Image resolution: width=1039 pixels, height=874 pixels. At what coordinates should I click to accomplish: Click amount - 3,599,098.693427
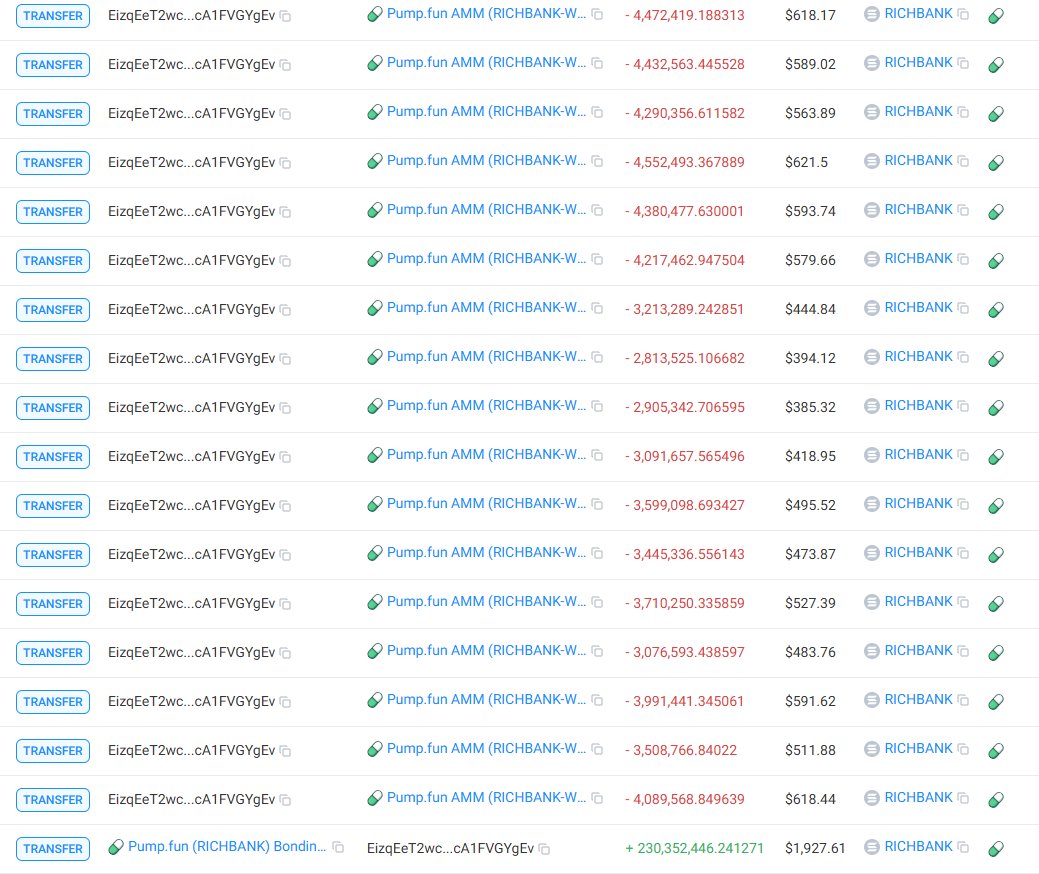[x=684, y=506]
